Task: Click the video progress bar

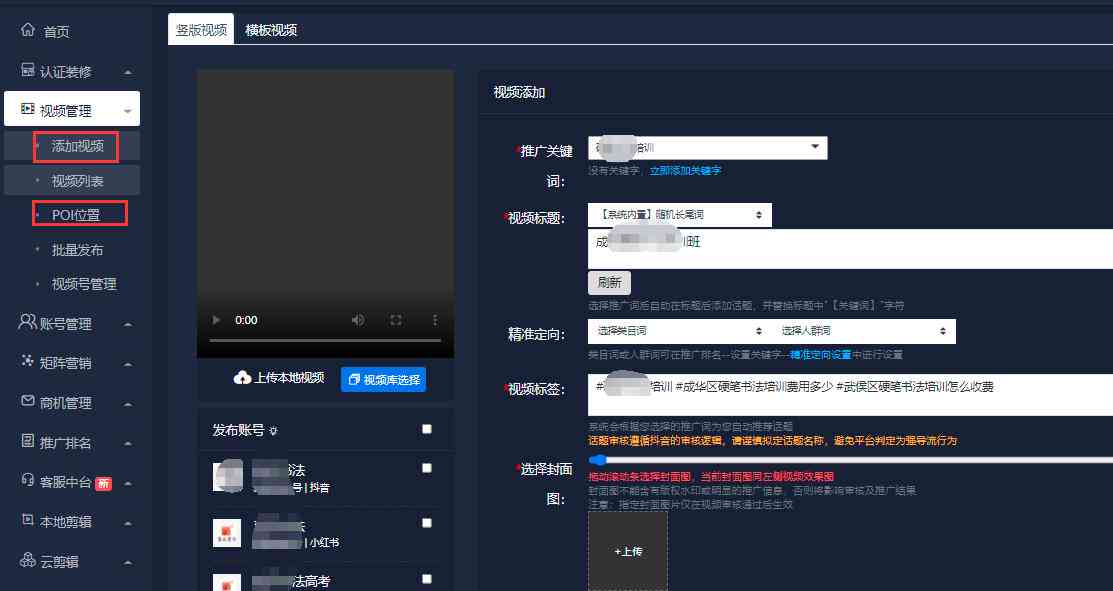Action: pyautogui.click(x=325, y=341)
